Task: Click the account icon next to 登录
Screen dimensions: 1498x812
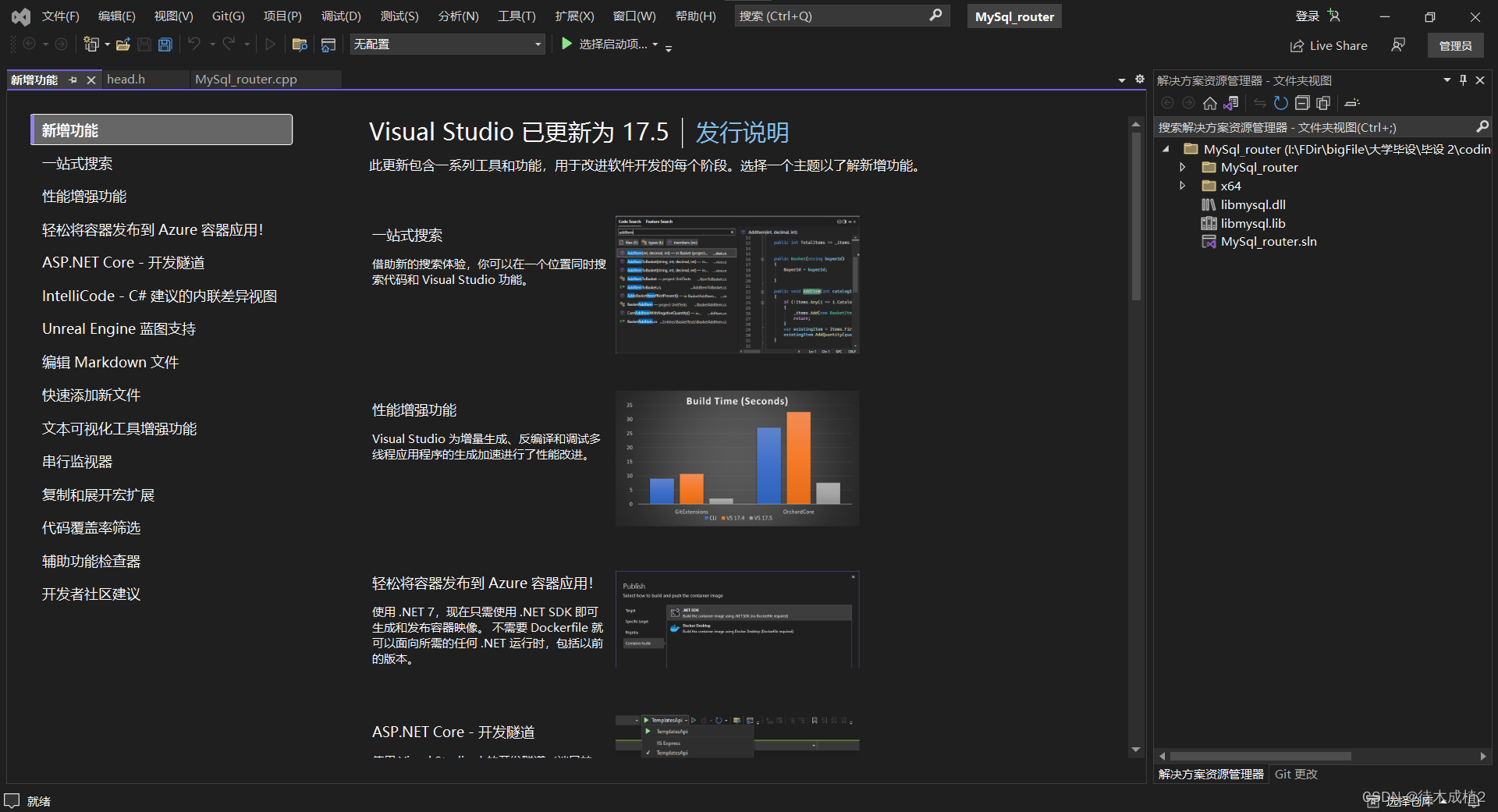Action: (x=1334, y=16)
